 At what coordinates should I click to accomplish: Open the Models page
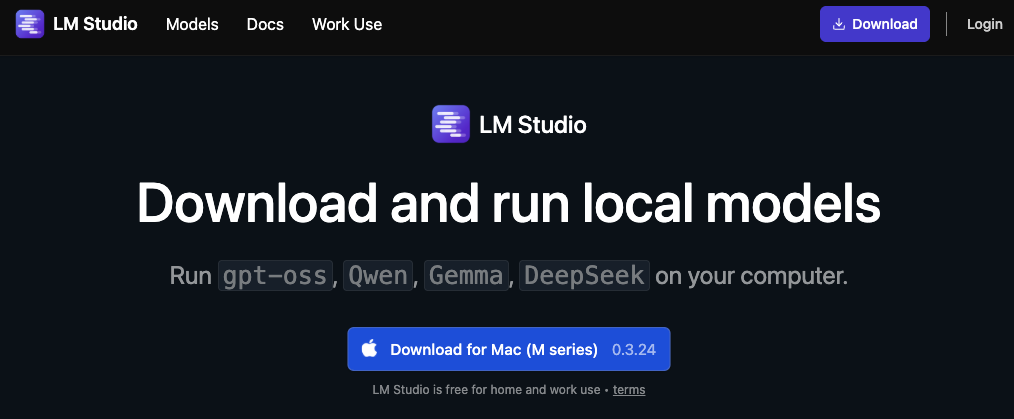pos(192,25)
